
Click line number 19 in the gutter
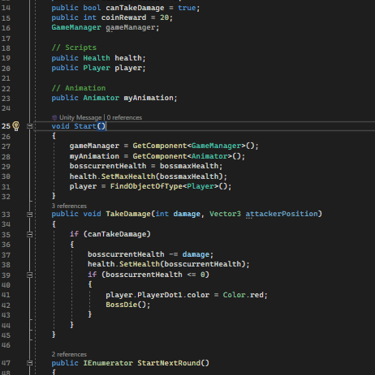coord(6,58)
